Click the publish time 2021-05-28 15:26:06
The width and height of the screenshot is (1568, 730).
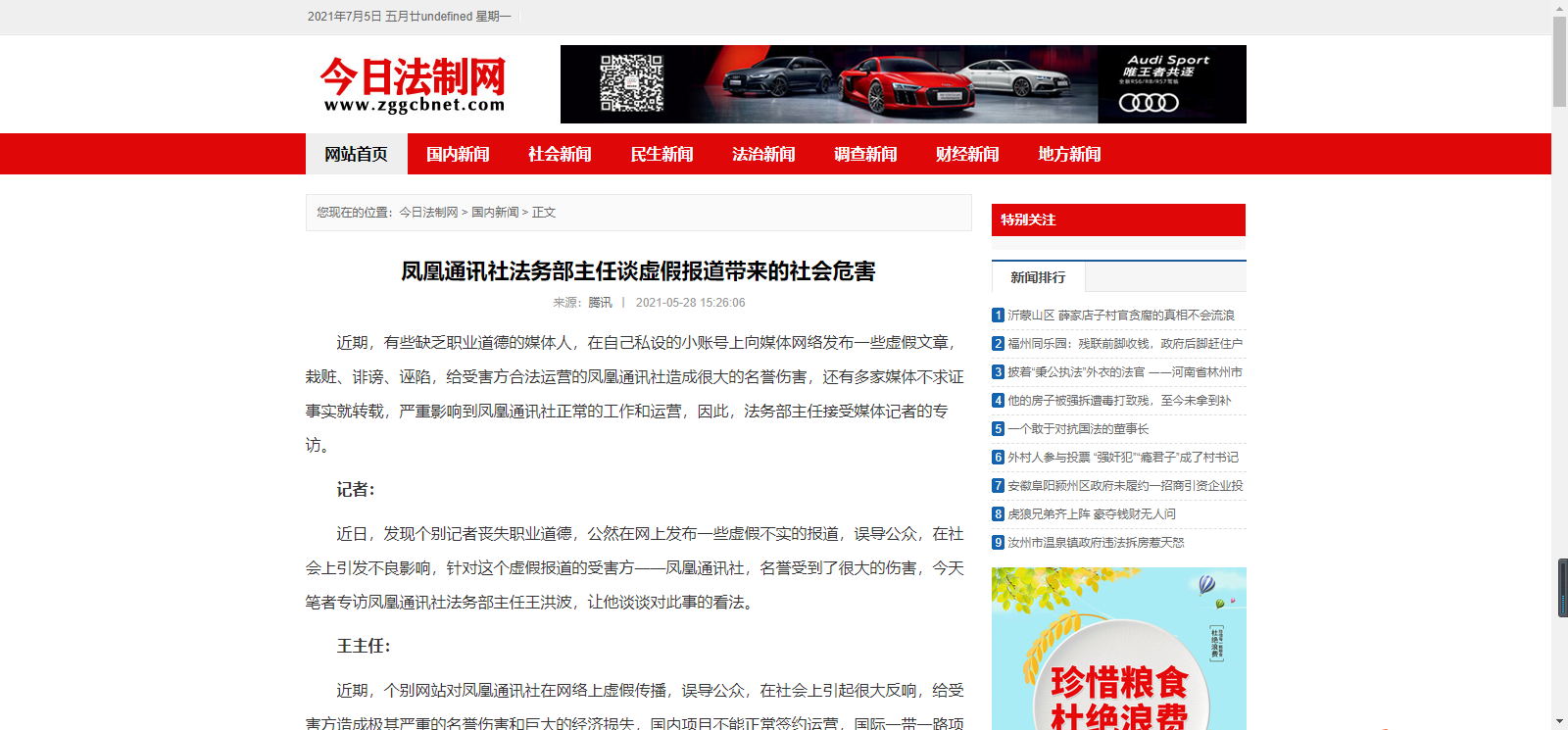(x=690, y=303)
